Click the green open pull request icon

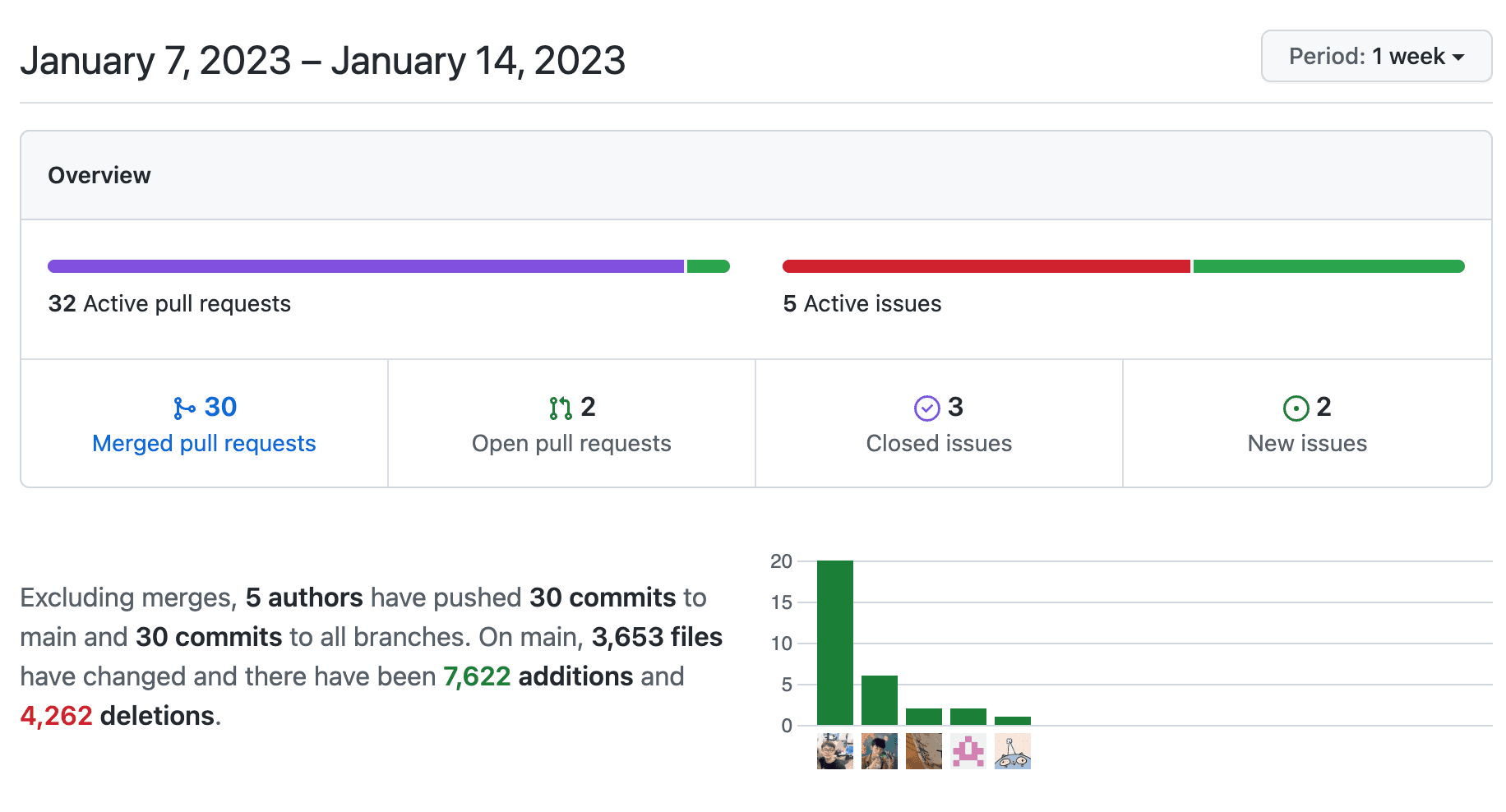point(560,408)
